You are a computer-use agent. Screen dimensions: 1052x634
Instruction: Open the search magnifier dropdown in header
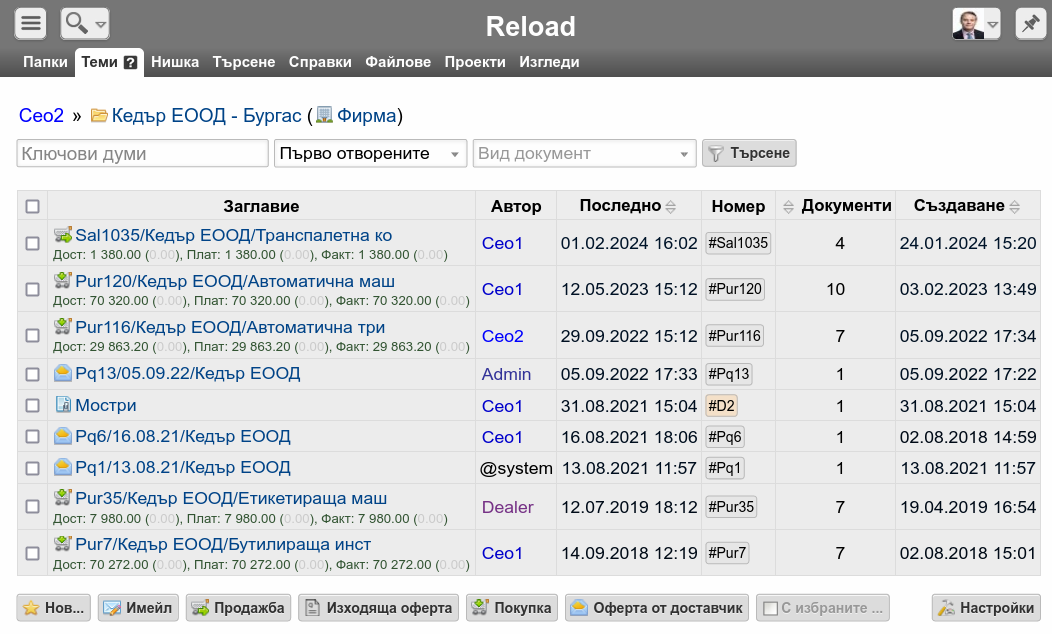[x=85, y=23]
